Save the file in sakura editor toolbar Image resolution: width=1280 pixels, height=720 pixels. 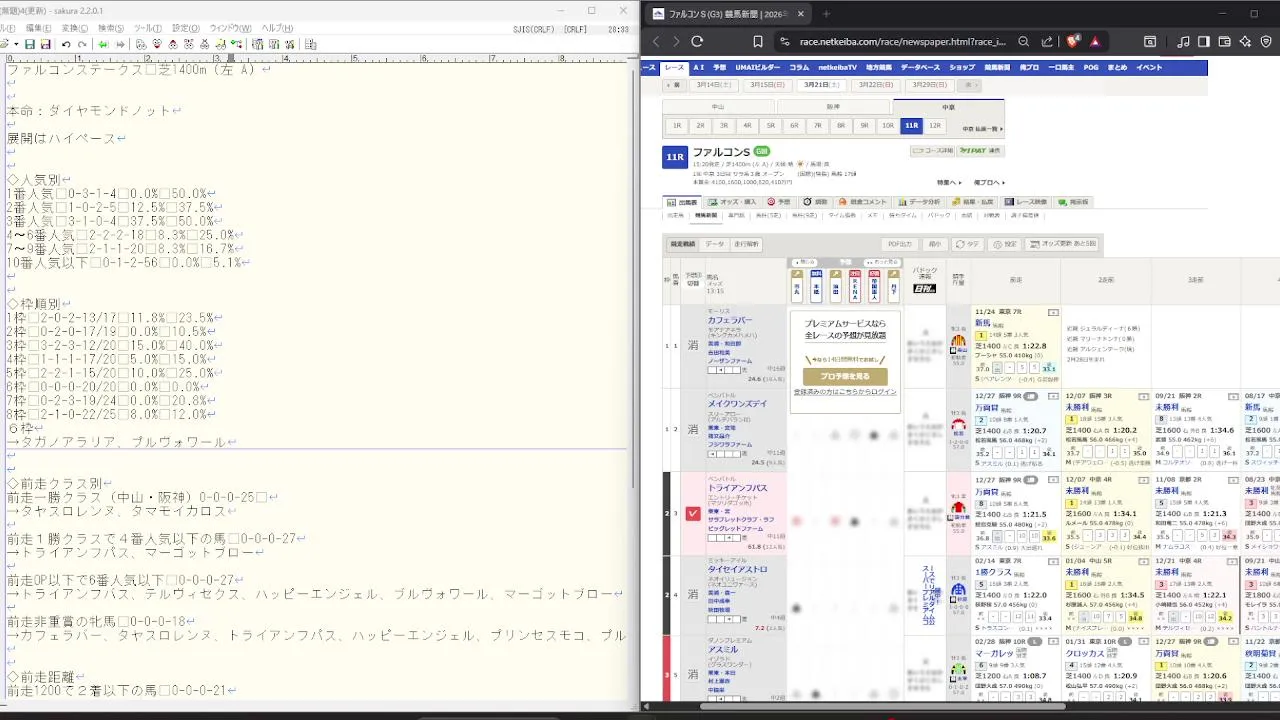click(30, 45)
